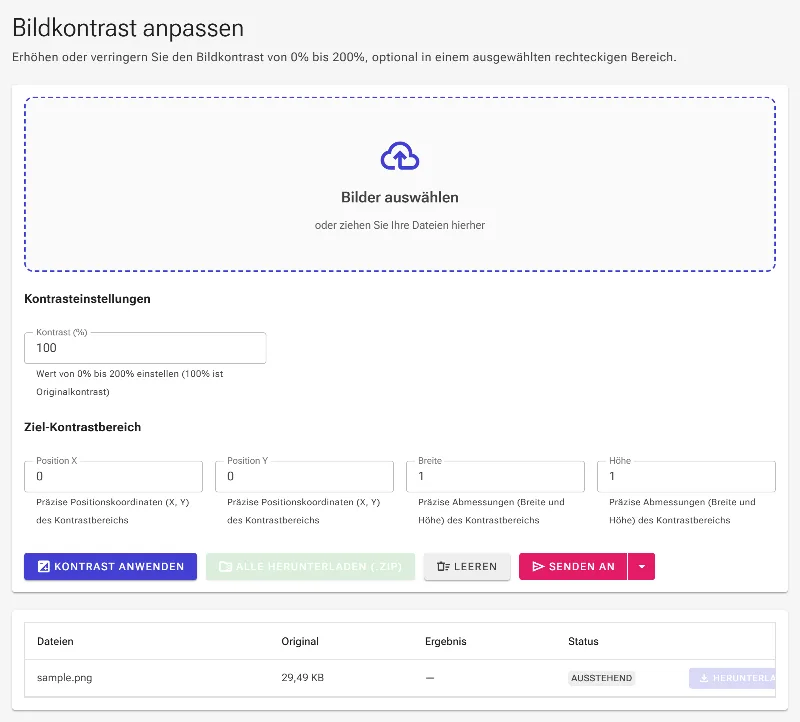Click into the Position X field
The height and width of the screenshot is (722, 800).
(x=113, y=476)
